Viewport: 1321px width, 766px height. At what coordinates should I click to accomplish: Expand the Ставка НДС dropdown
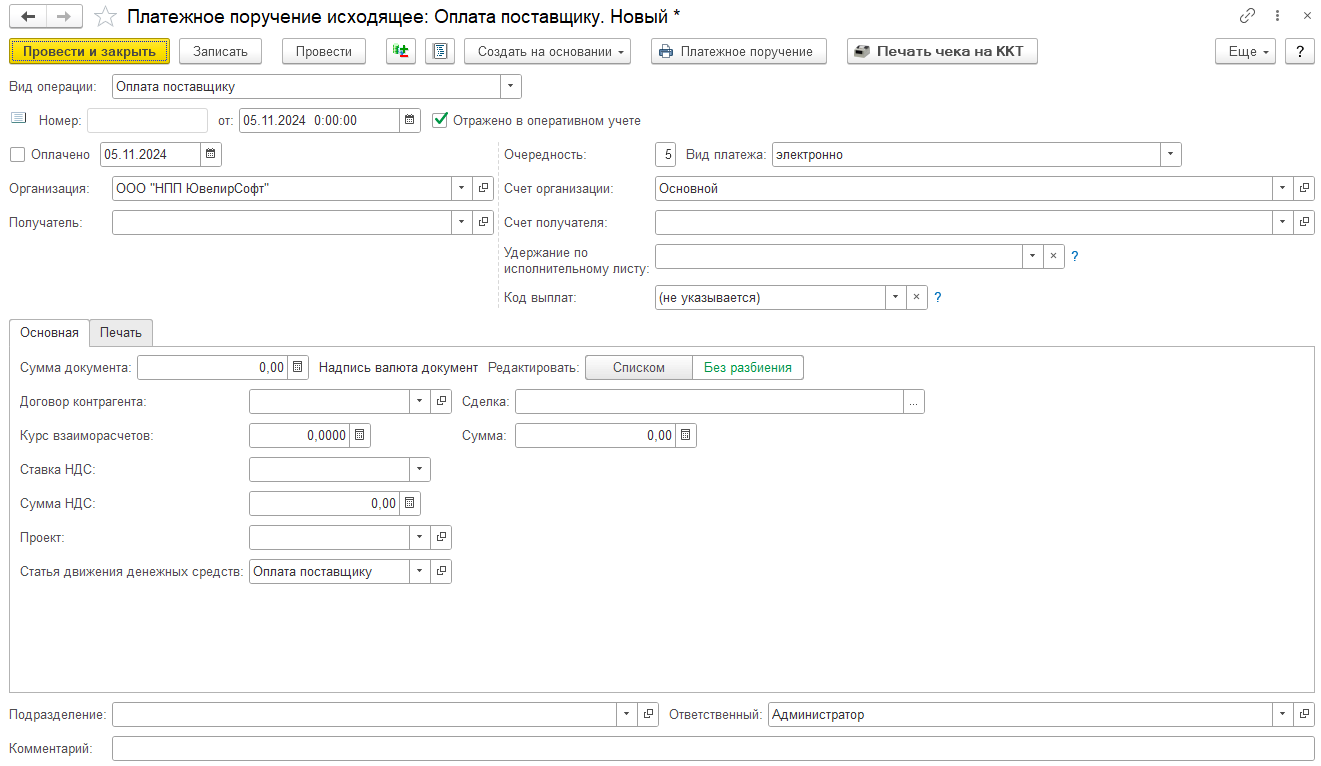pyautogui.click(x=419, y=469)
